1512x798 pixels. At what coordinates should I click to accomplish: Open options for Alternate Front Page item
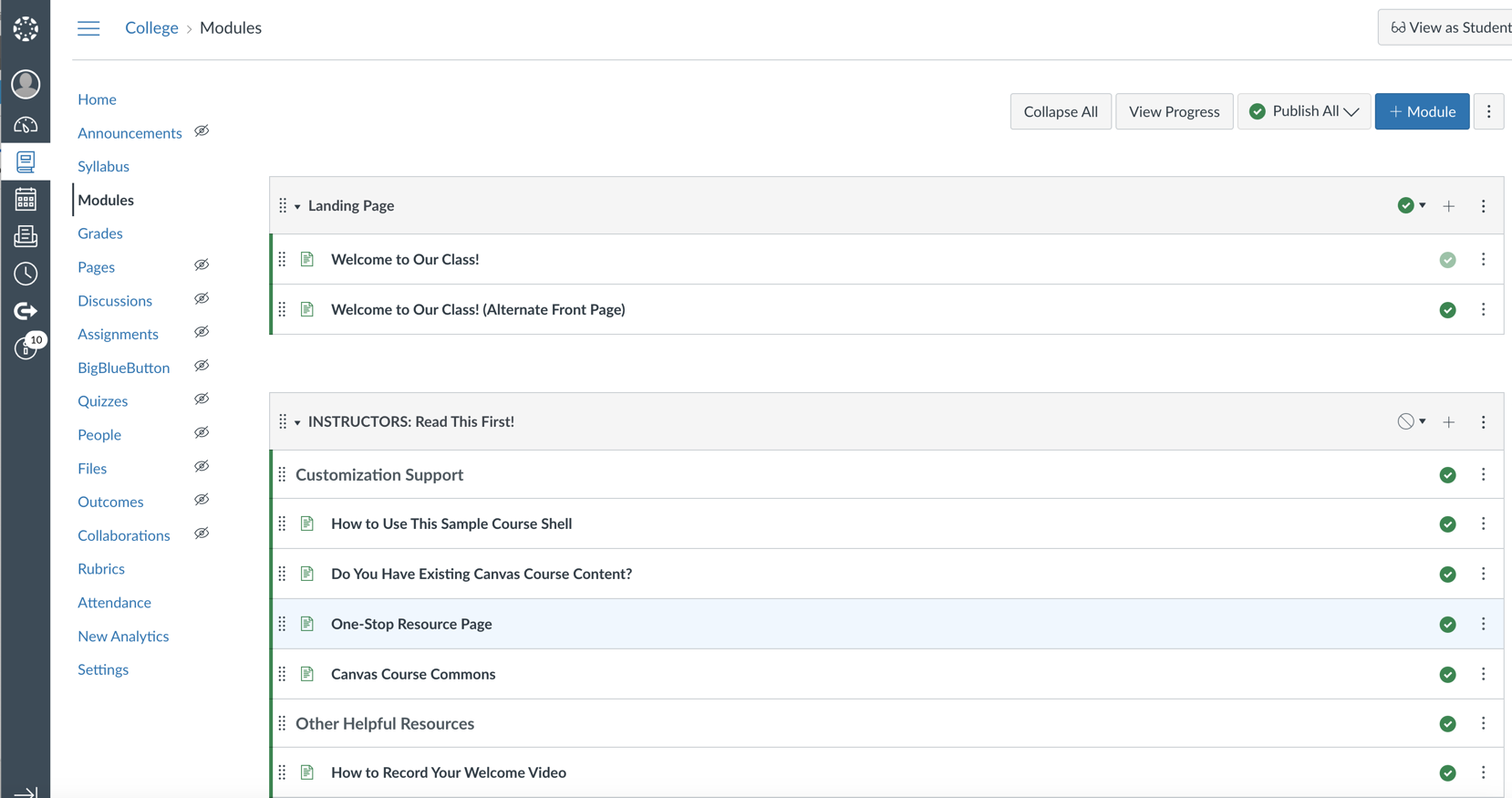pyautogui.click(x=1484, y=310)
